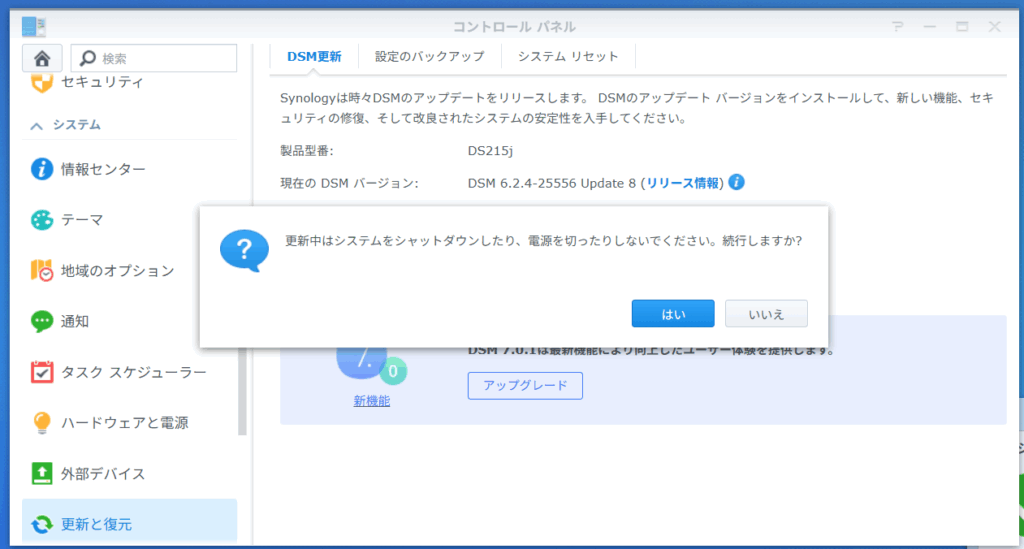
Task: Select the DSM更新 tab
Action: click(314, 57)
